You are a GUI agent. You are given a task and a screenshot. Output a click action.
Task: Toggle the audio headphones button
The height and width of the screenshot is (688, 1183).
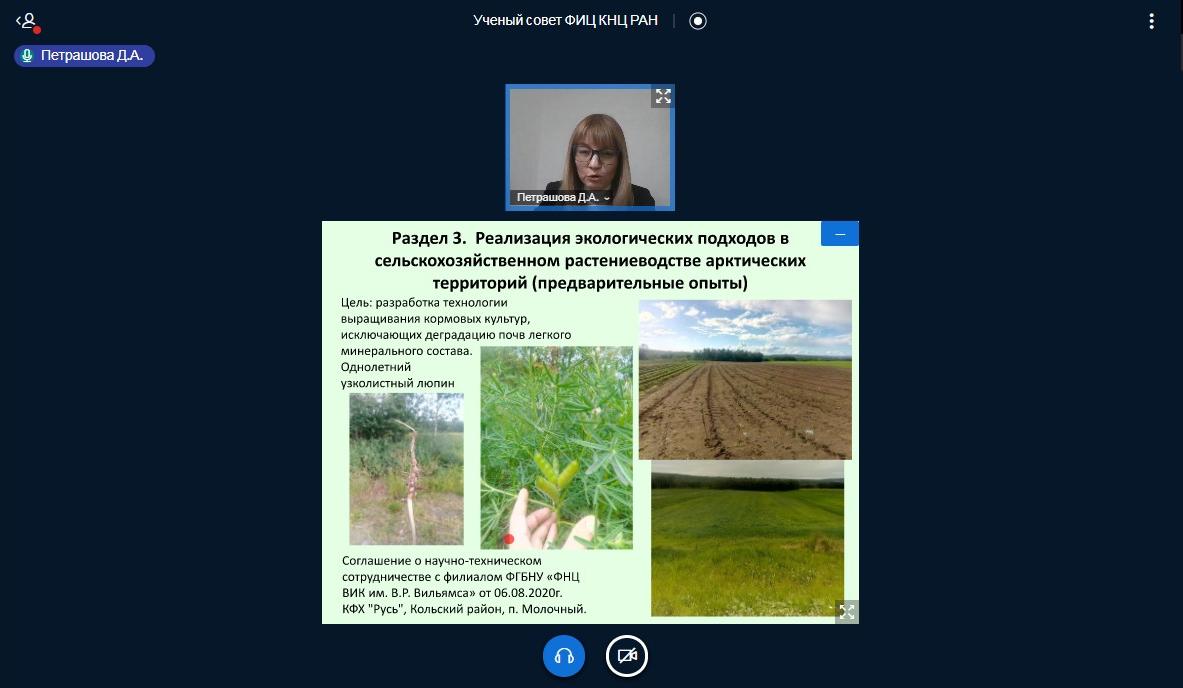564,656
